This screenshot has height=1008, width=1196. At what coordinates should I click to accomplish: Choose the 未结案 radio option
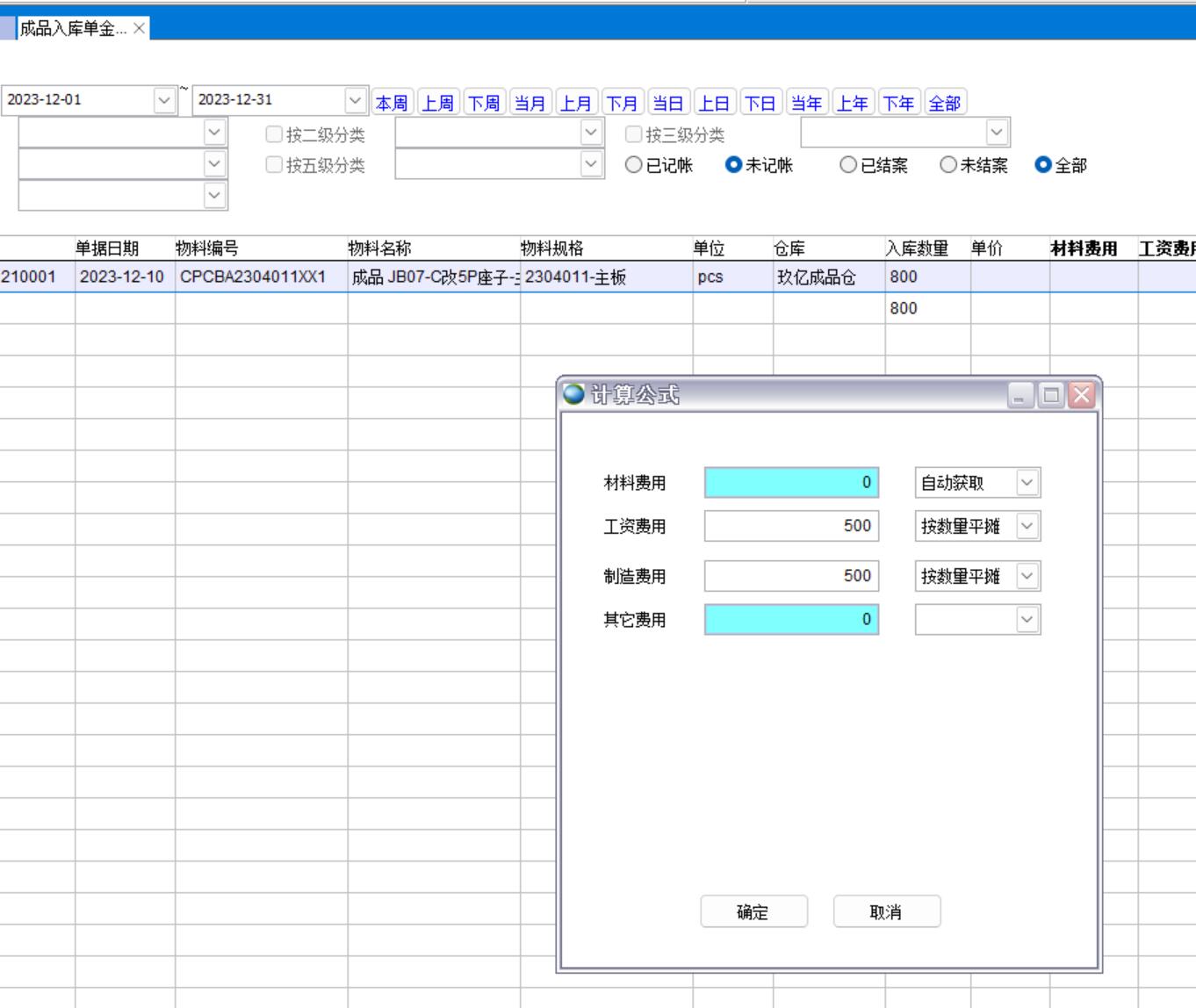[948, 165]
